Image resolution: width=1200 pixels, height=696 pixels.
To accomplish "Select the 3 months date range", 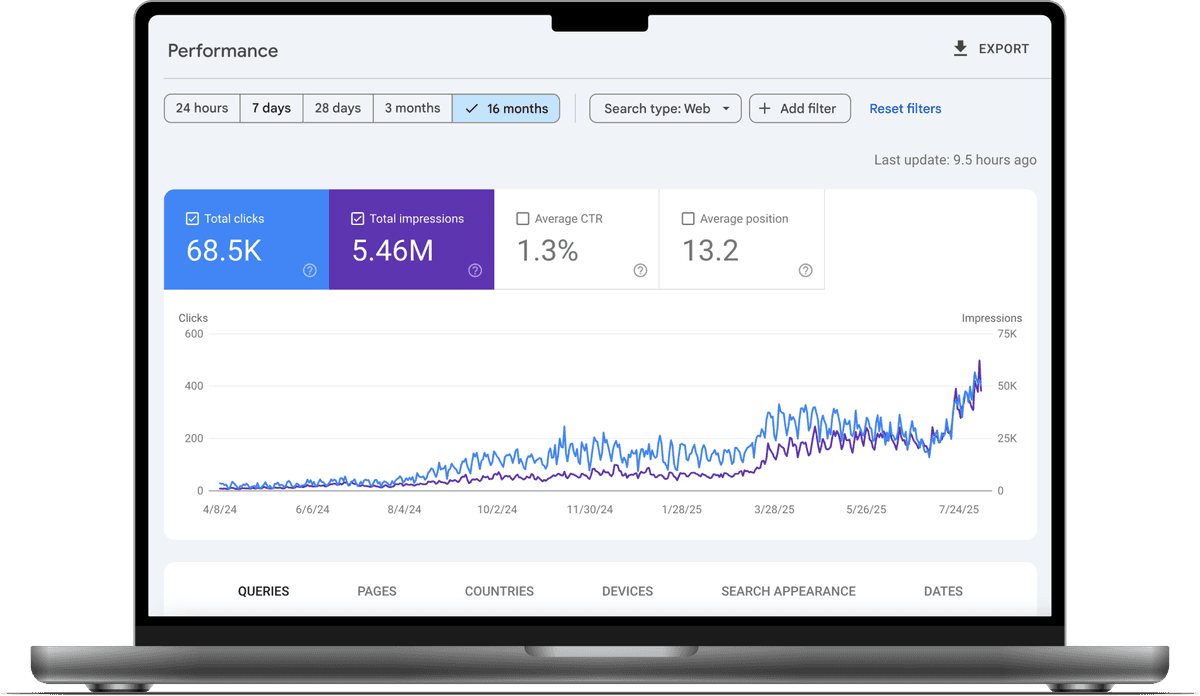I will pos(412,108).
